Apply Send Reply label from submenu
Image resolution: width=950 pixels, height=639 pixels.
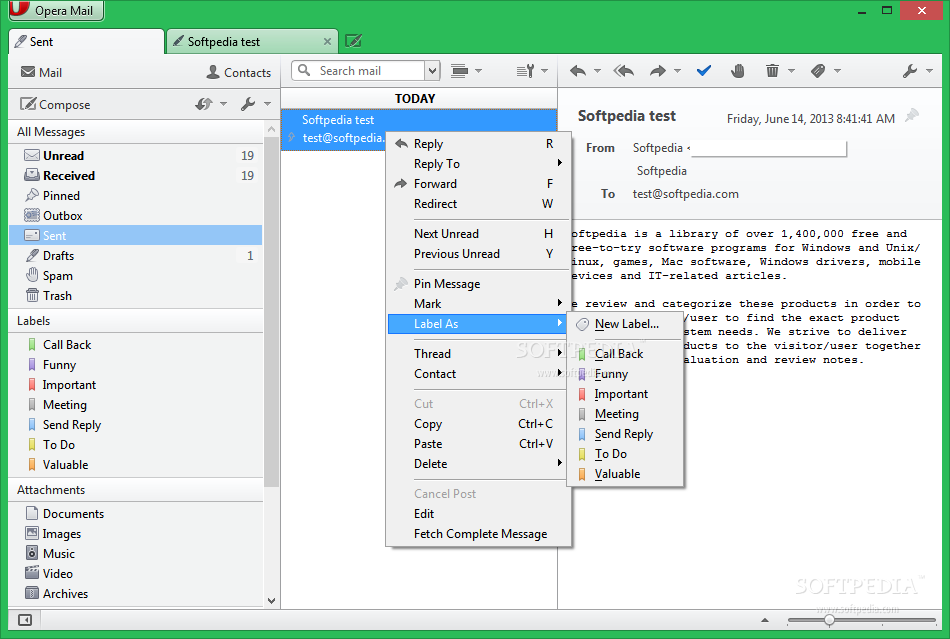[625, 434]
